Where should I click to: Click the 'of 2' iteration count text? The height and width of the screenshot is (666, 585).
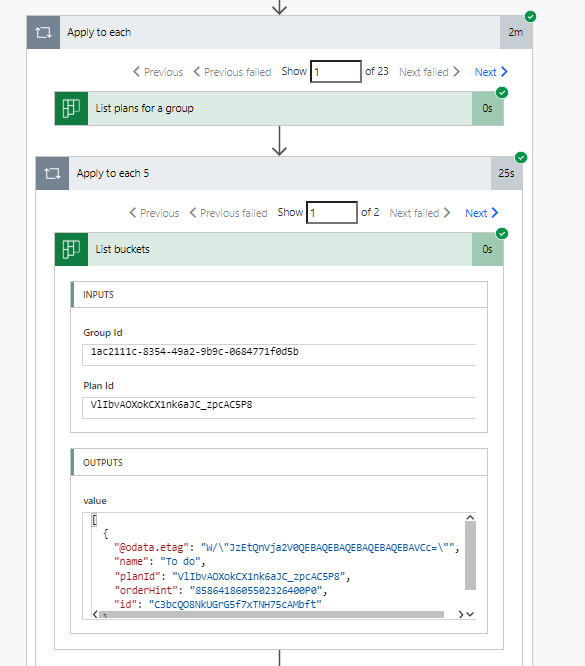click(x=370, y=212)
